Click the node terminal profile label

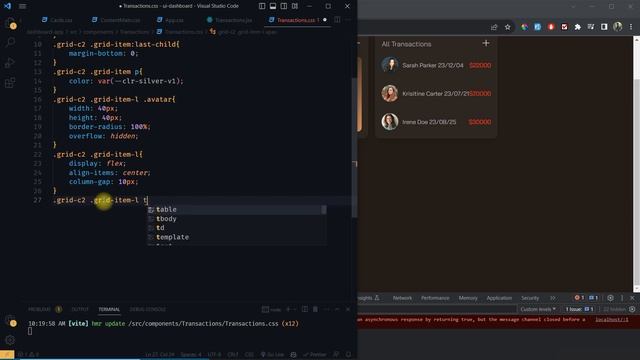(271, 309)
